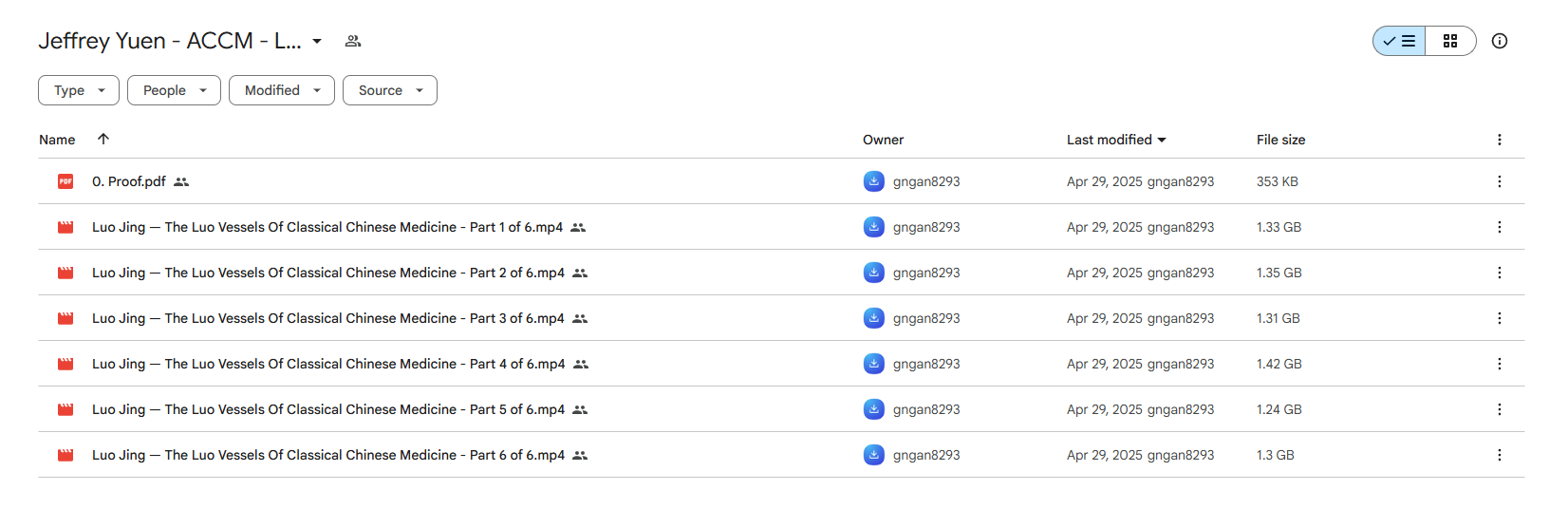Open more actions for Part 2 of 6.mp4

pyautogui.click(x=1500, y=273)
